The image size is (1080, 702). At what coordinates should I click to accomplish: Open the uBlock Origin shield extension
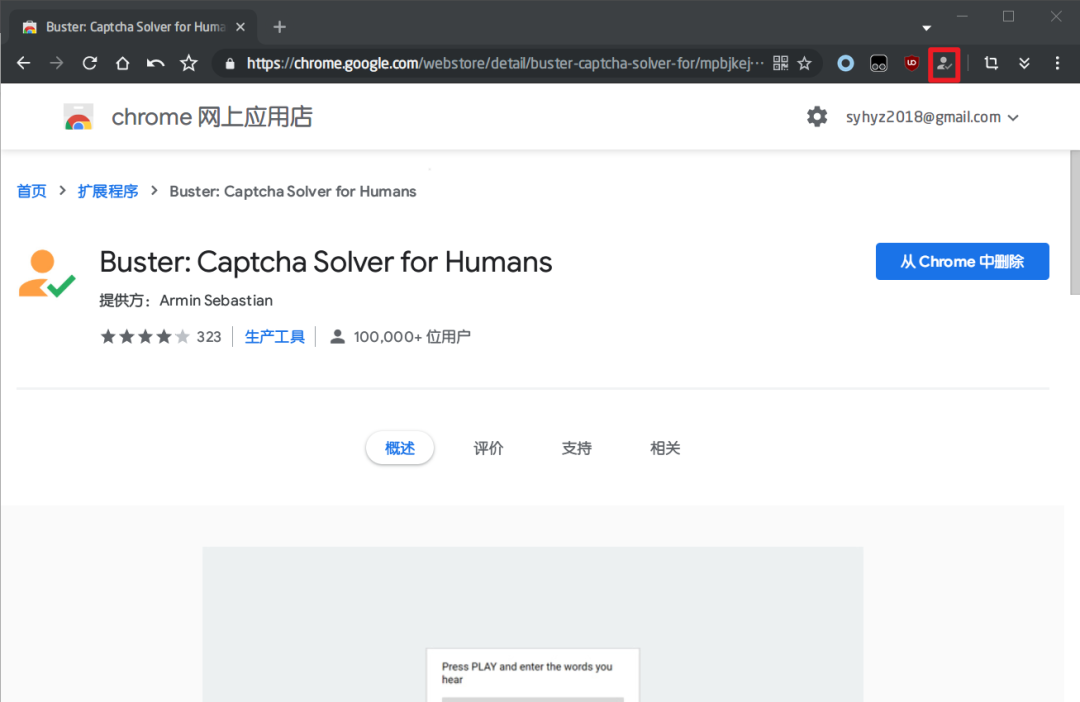tap(911, 63)
